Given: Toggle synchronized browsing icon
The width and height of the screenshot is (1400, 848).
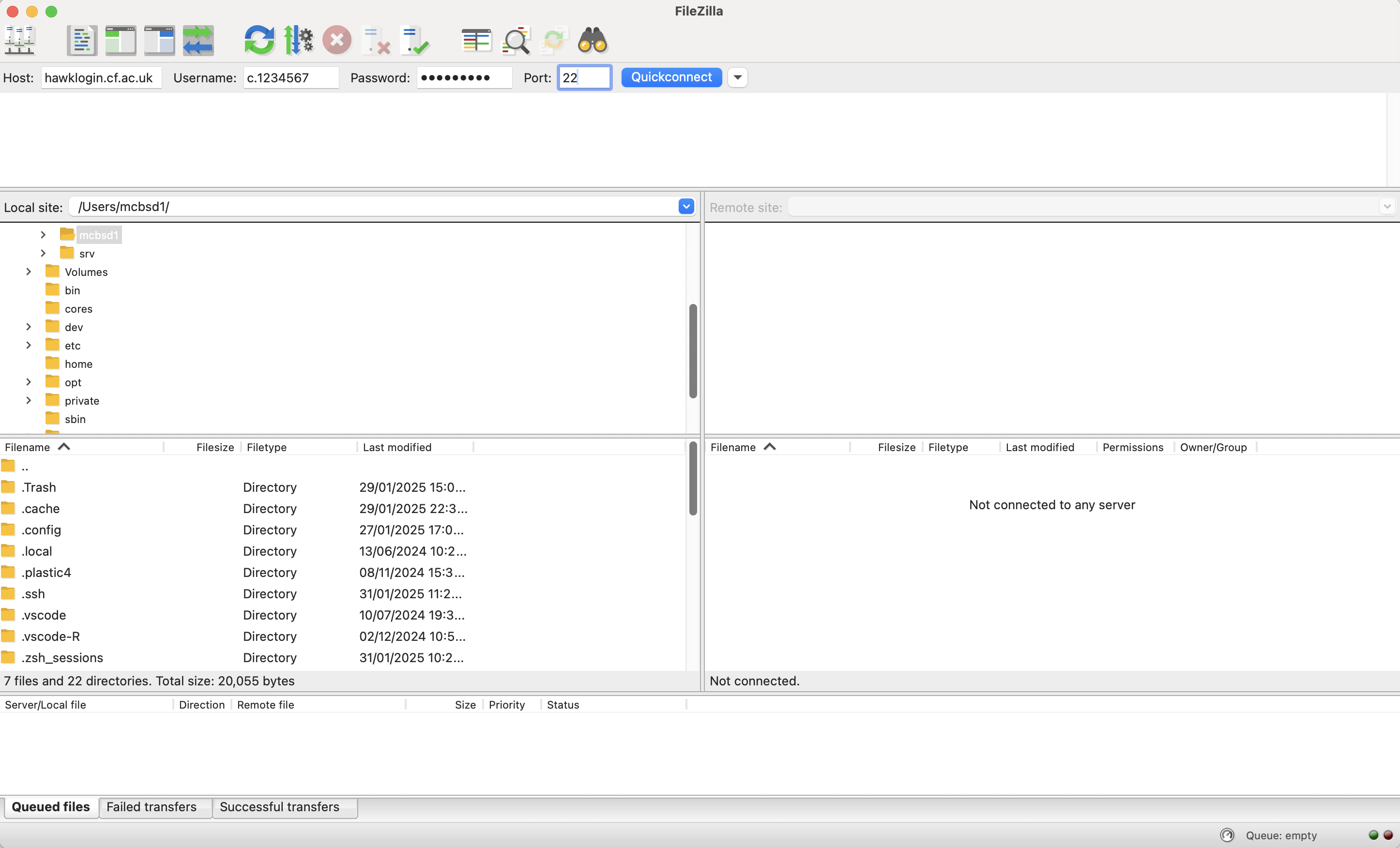Looking at the screenshot, I should point(554,40).
